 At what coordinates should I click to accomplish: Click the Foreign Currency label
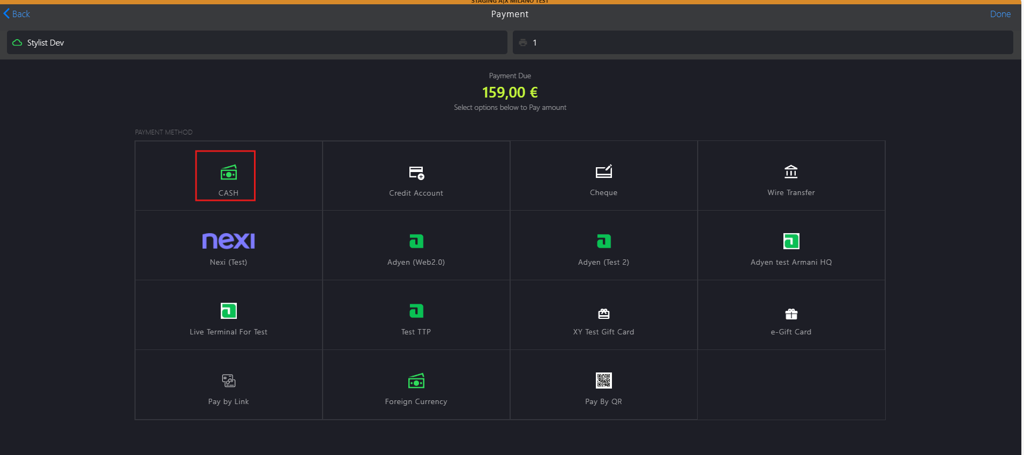[x=416, y=401]
